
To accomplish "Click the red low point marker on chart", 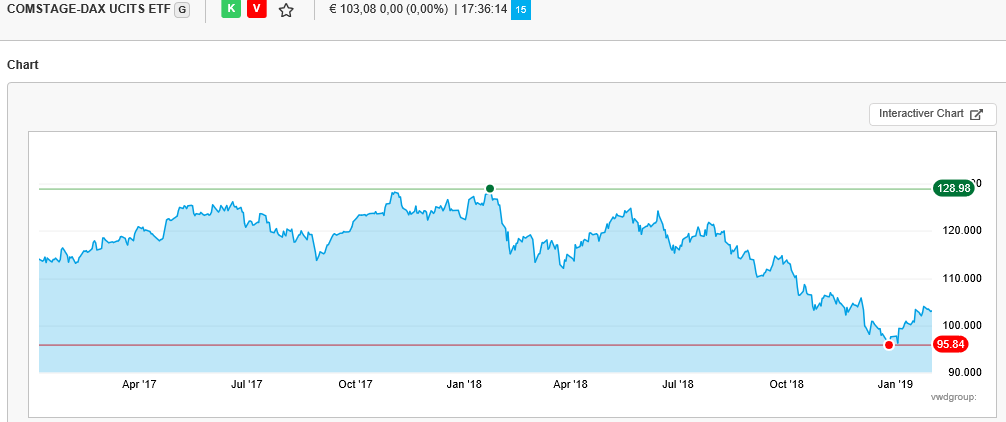I will tap(889, 345).
